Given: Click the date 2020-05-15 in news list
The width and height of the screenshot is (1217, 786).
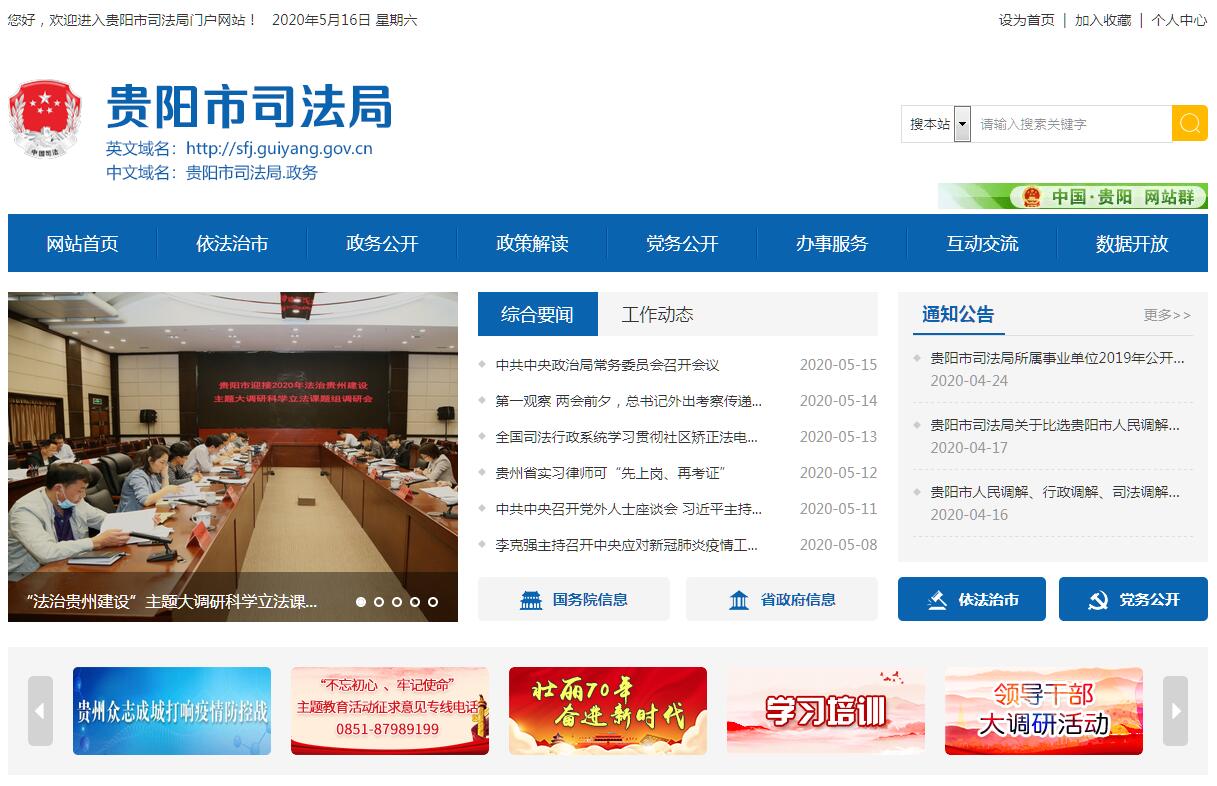Looking at the screenshot, I should [x=838, y=365].
